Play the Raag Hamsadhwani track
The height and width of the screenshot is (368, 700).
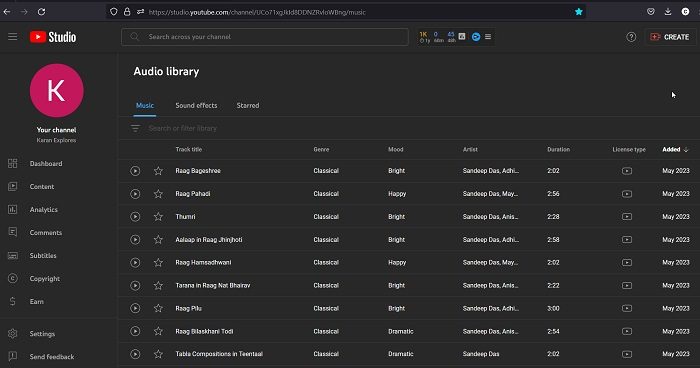tap(135, 263)
